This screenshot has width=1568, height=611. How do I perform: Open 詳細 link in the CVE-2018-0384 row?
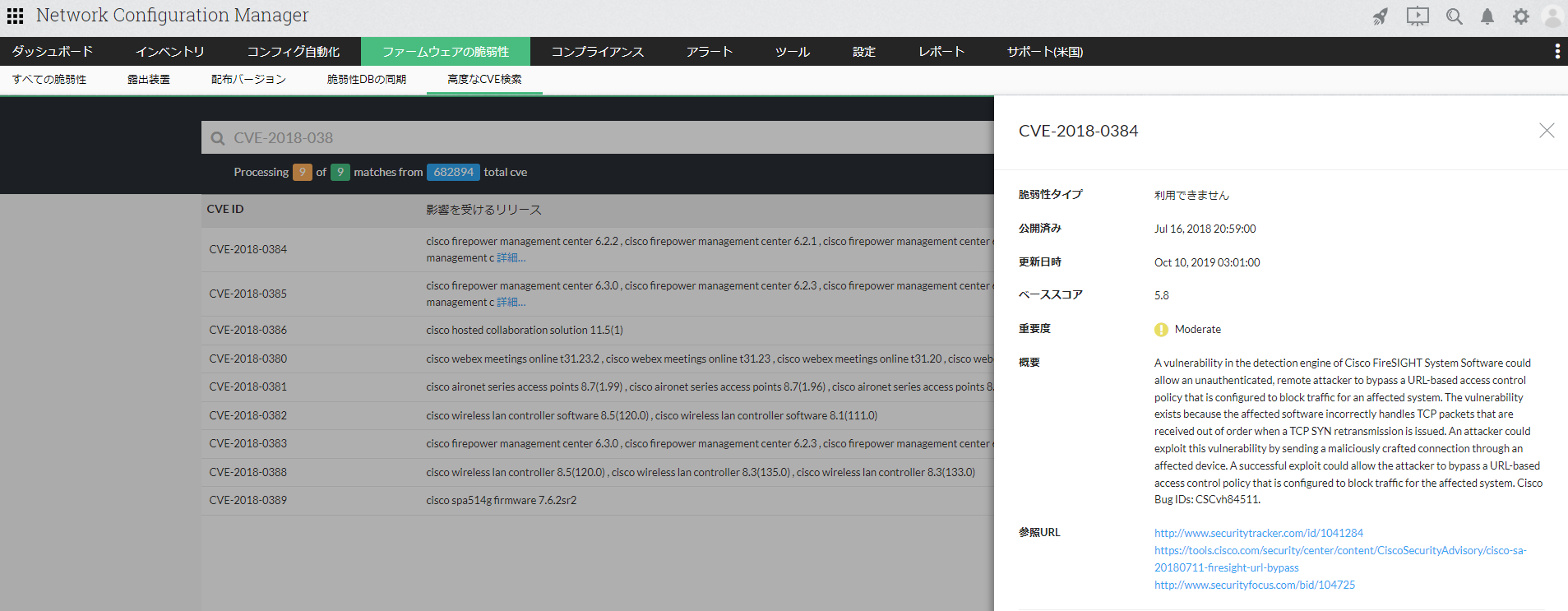click(x=511, y=258)
